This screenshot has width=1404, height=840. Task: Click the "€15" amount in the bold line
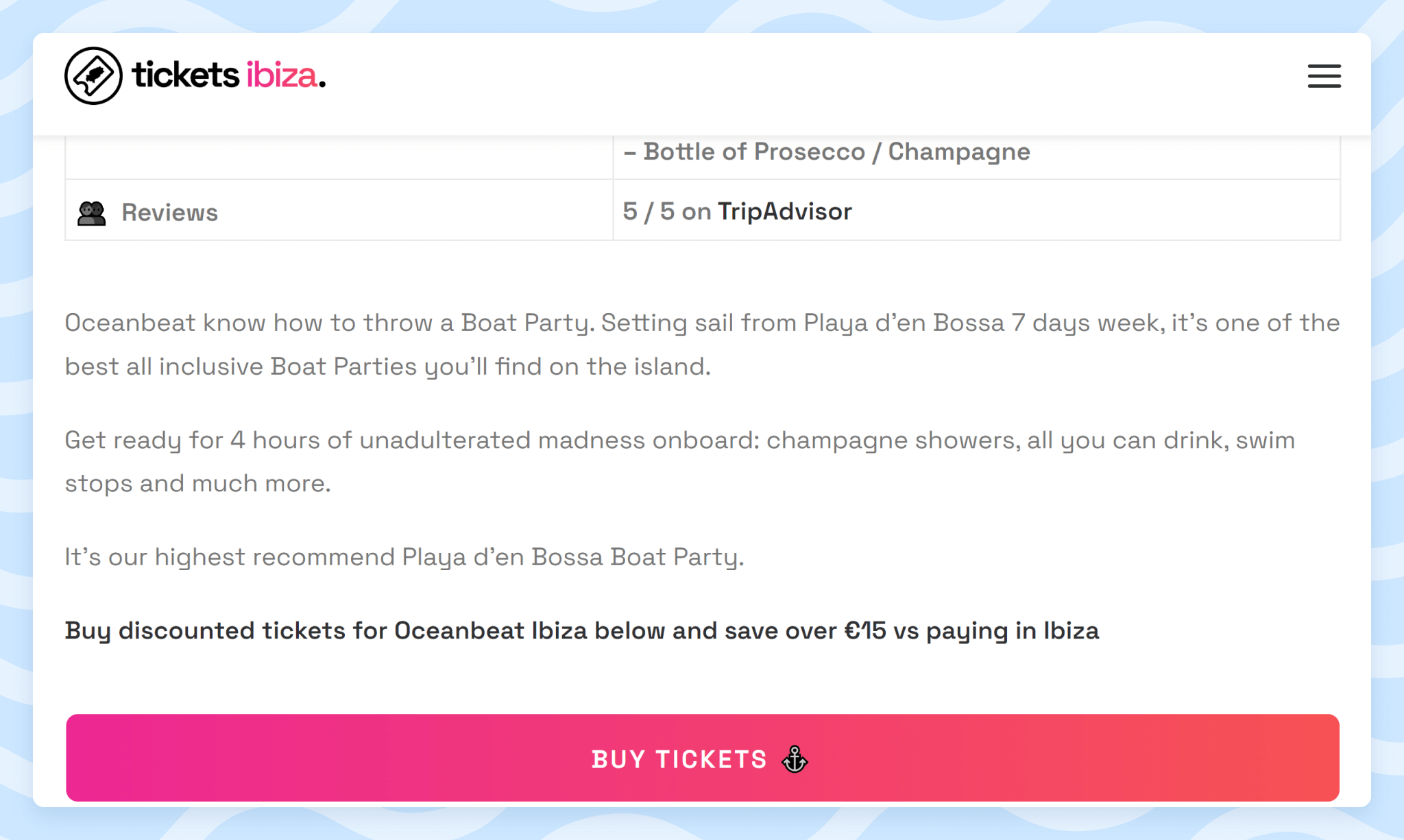pos(865,630)
